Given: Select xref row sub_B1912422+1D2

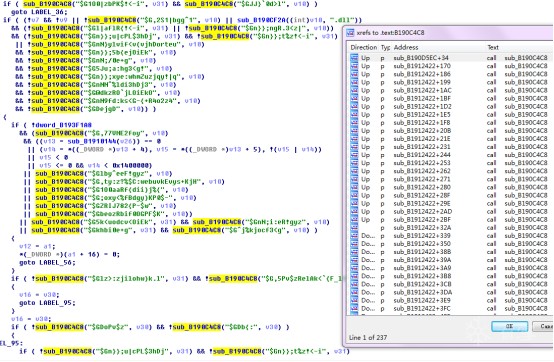Looking at the screenshot, I should (x=452, y=107).
